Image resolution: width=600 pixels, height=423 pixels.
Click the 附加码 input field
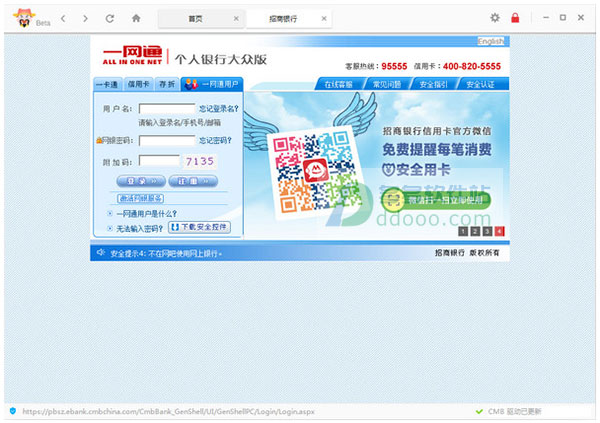pos(159,161)
